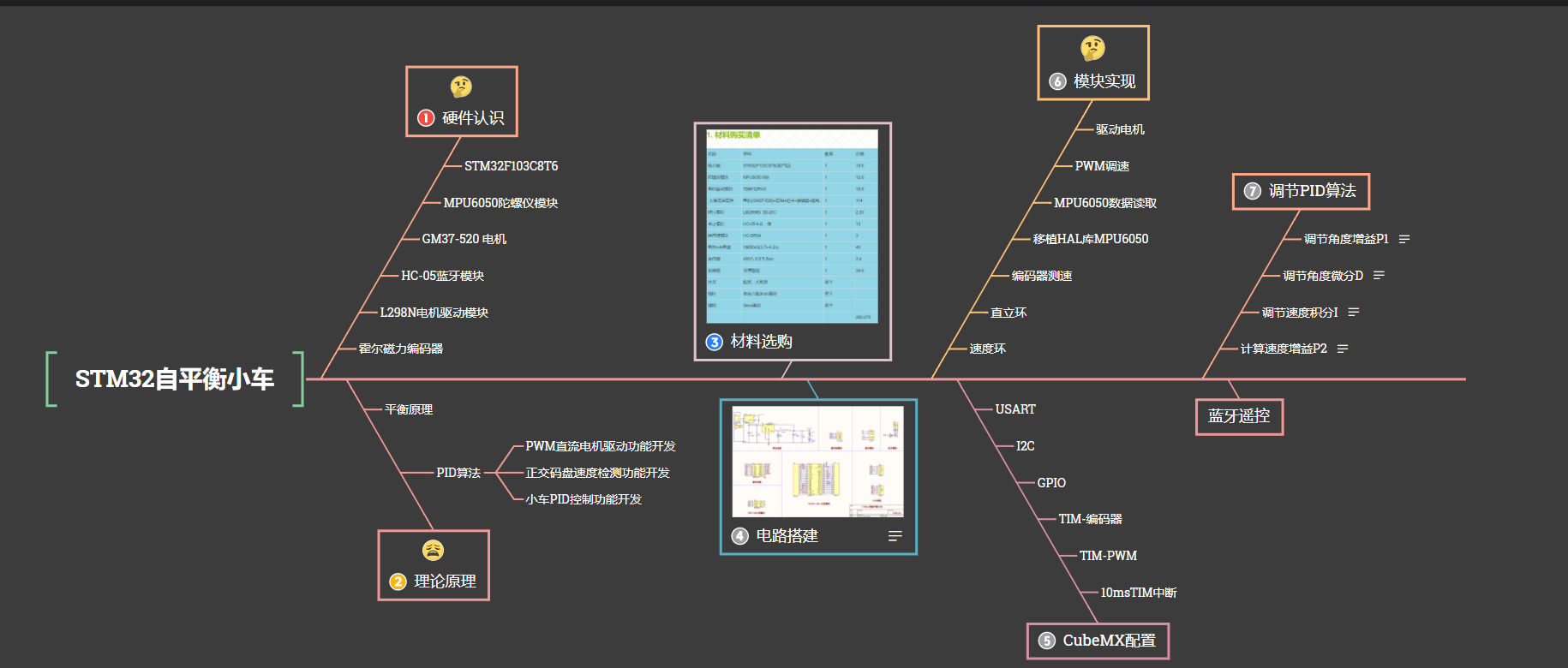This screenshot has height=668, width=1568.
Task: Open note icon beside 调节角度微分D
Action: (1379, 276)
